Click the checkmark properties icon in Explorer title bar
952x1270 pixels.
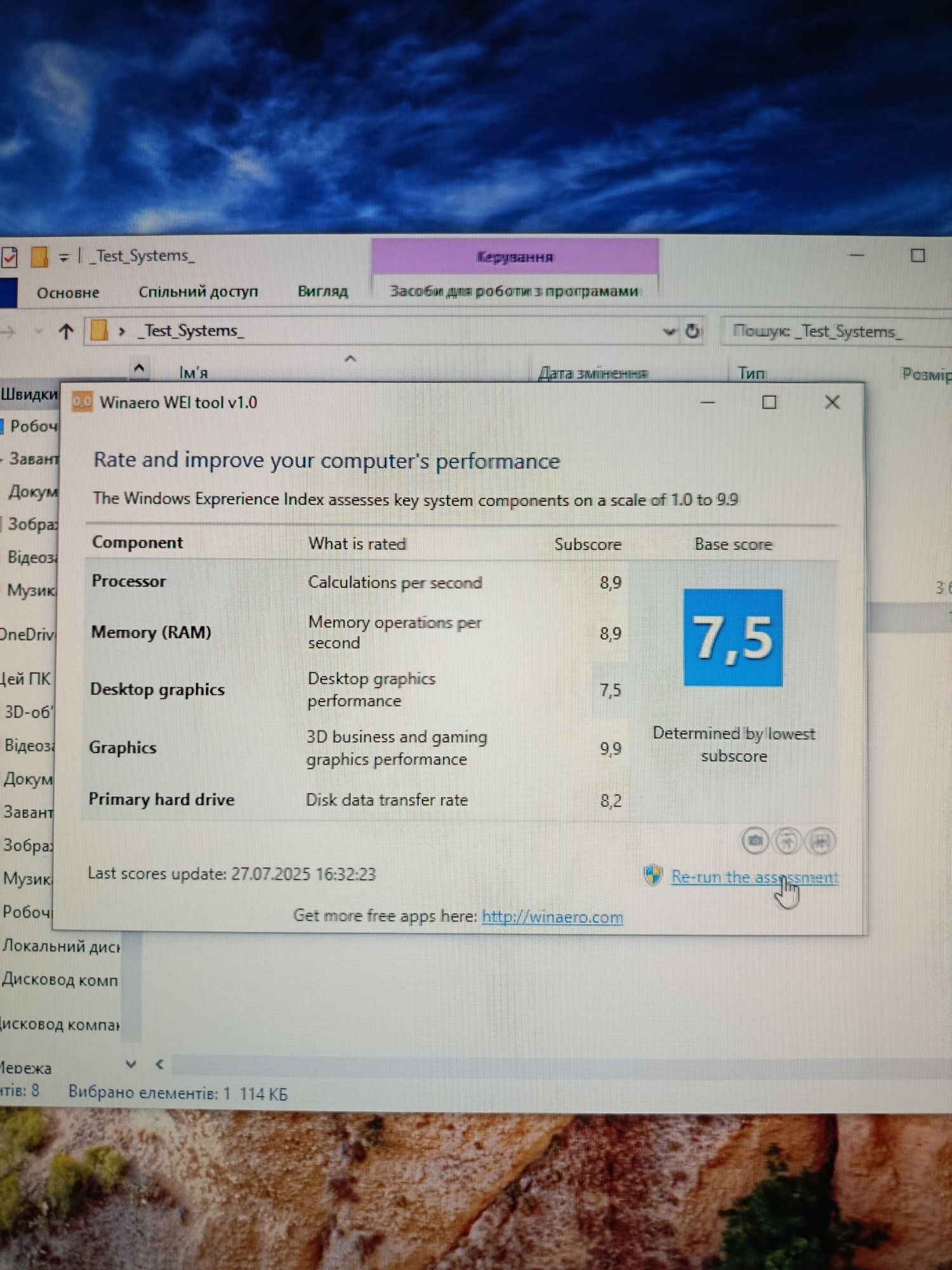(9, 257)
